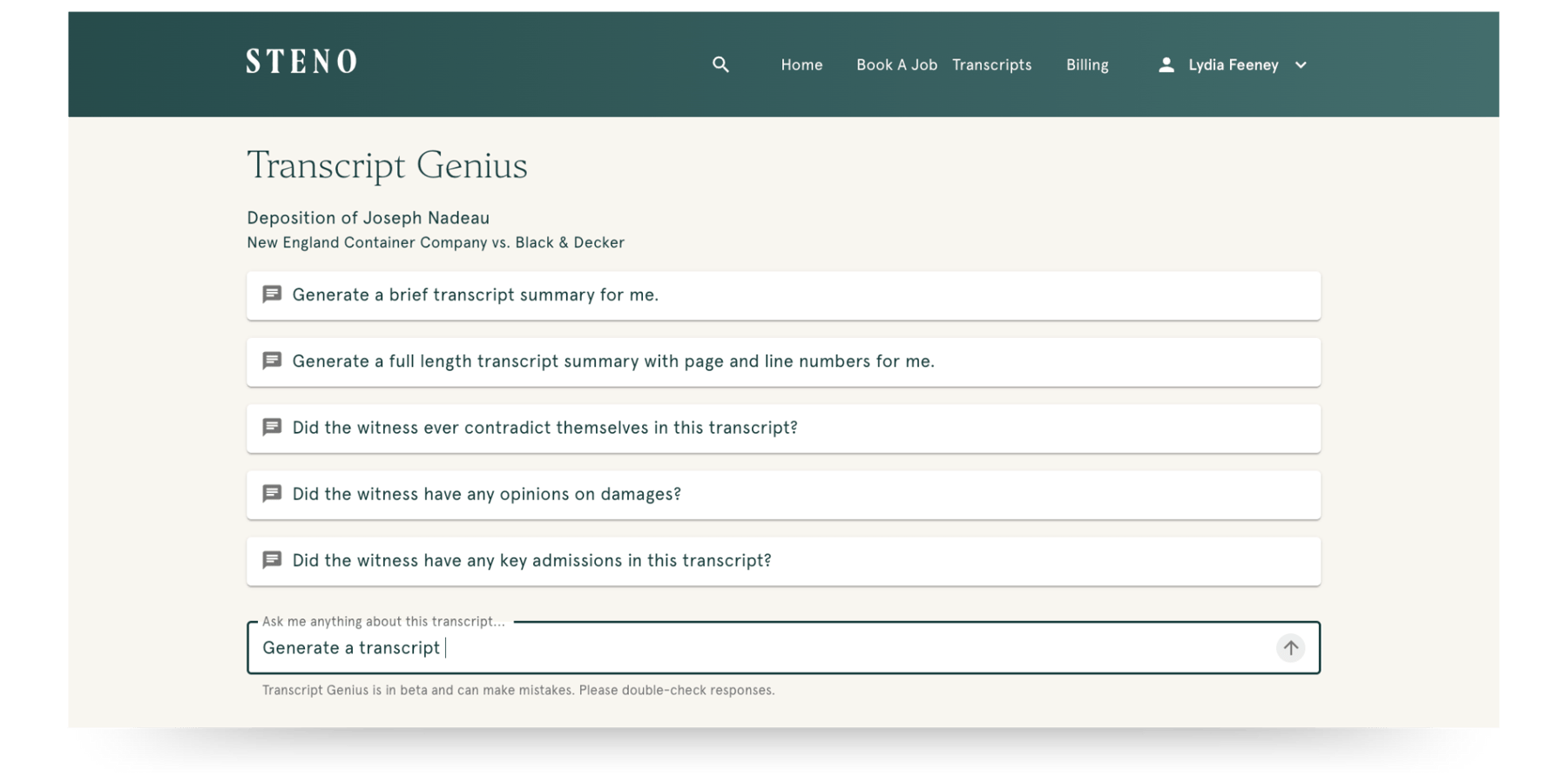Click the user profile icon next to Lydia Feeney
1568x784 pixels.
[x=1165, y=64]
